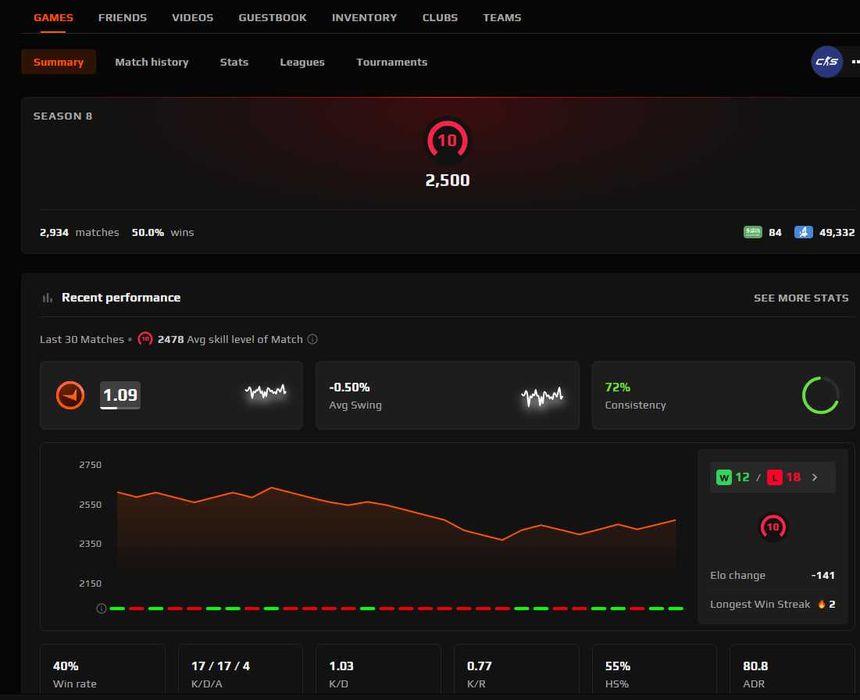Click the rating sparkline graph
Viewport: 860px width, 700px height.
[x=265, y=391]
